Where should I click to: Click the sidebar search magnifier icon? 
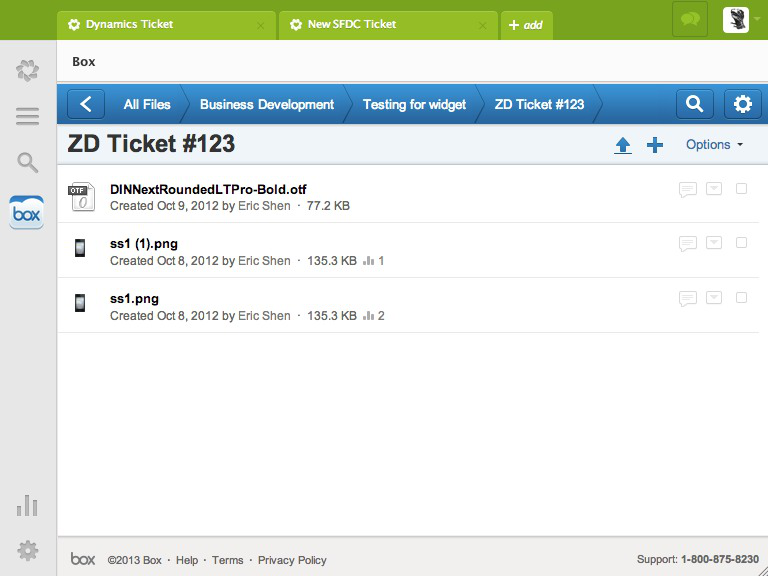pos(27,163)
